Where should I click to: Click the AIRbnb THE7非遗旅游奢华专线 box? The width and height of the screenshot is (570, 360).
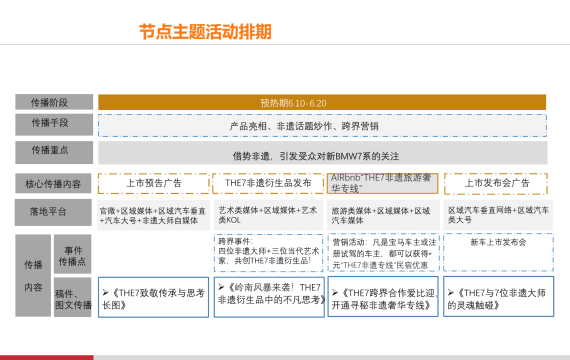(382, 183)
